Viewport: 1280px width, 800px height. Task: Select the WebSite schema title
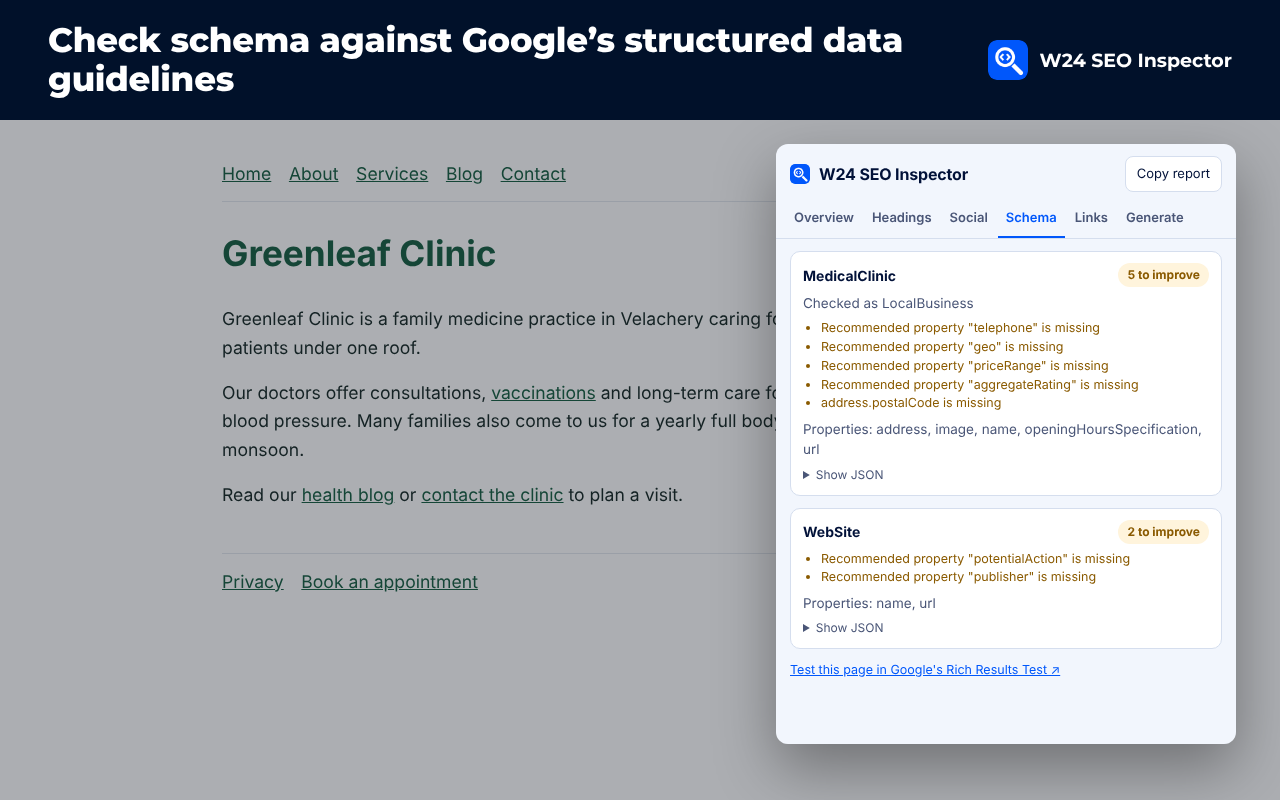pyautogui.click(x=831, y=532)
